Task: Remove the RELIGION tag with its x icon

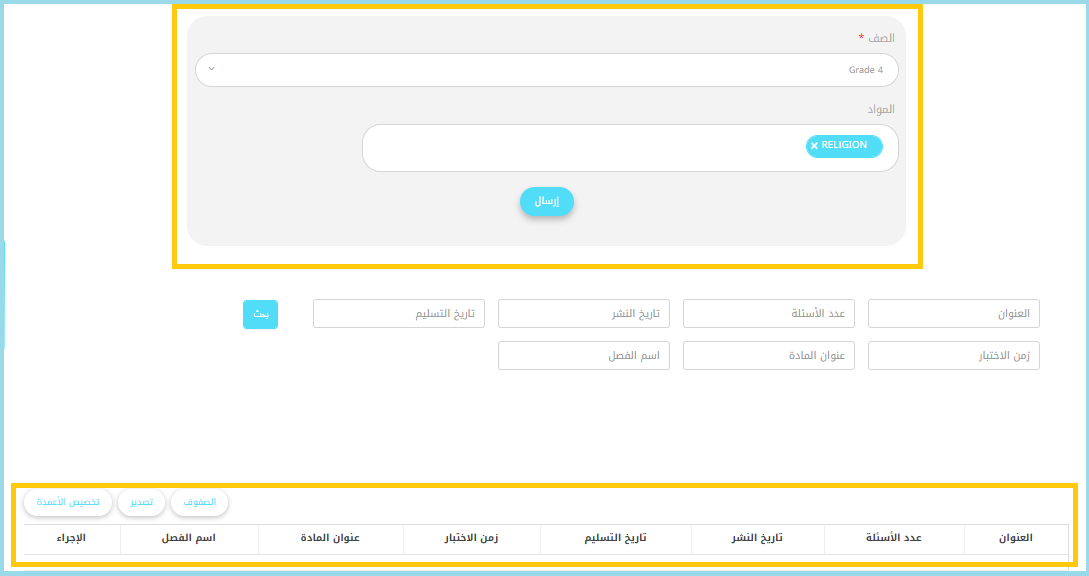Action: (x=814, y=146)
